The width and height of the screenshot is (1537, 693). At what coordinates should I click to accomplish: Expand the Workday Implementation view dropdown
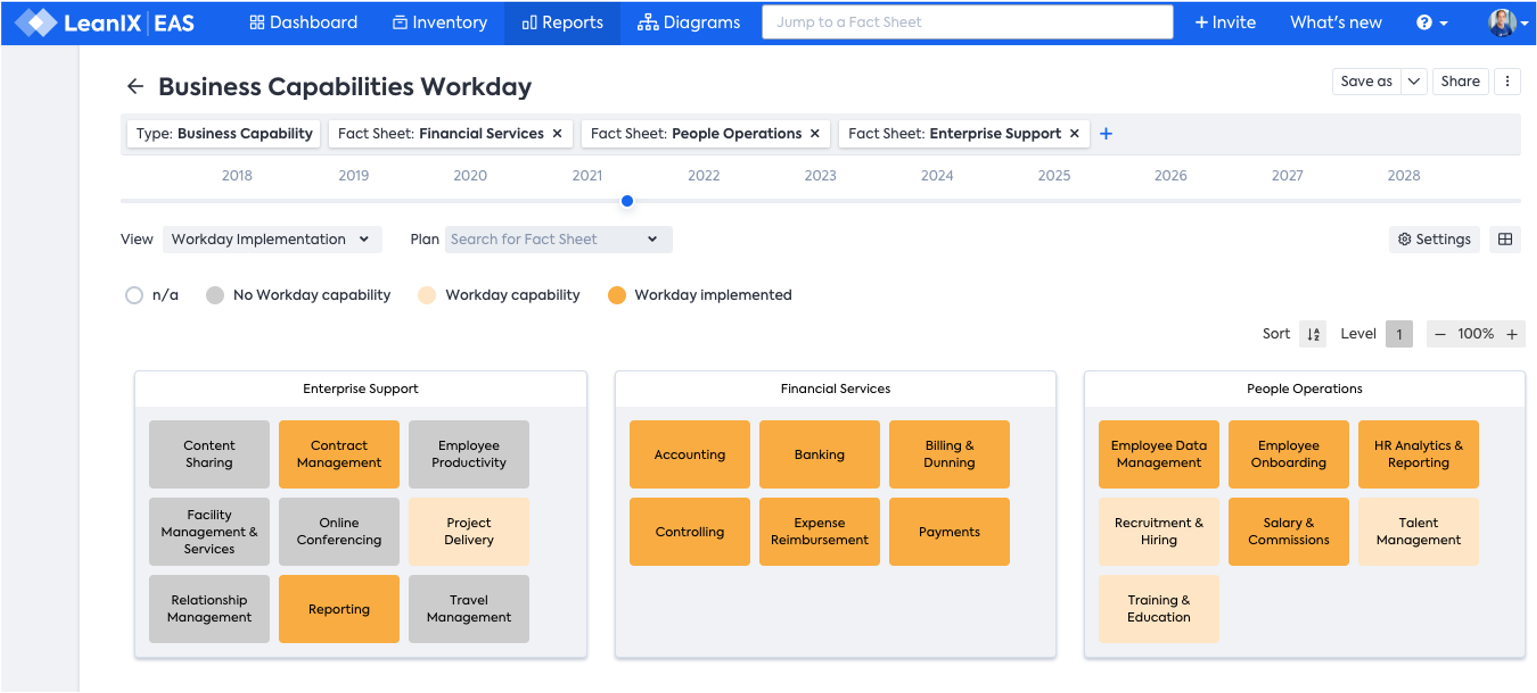coord(271,239)
